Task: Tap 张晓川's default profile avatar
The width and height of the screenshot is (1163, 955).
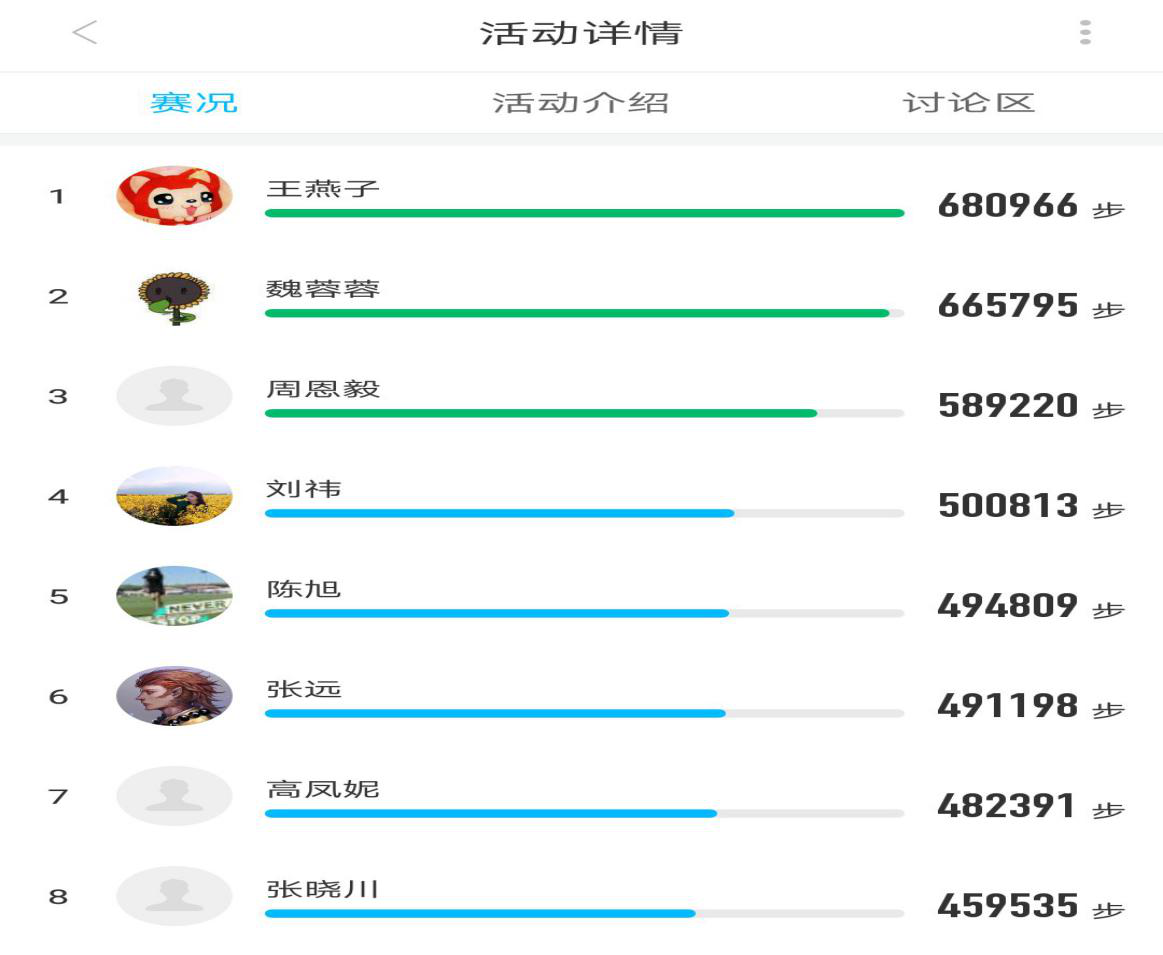Action: [174, 896]
